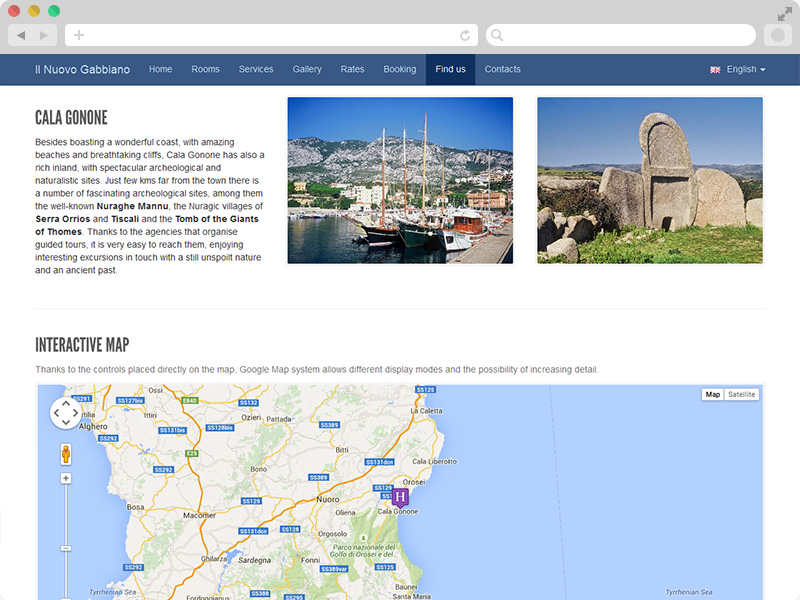The width and height of the screenshot is (800, 600).
Task: Go to the Rooms page
Action: click(x=205, y=69)
